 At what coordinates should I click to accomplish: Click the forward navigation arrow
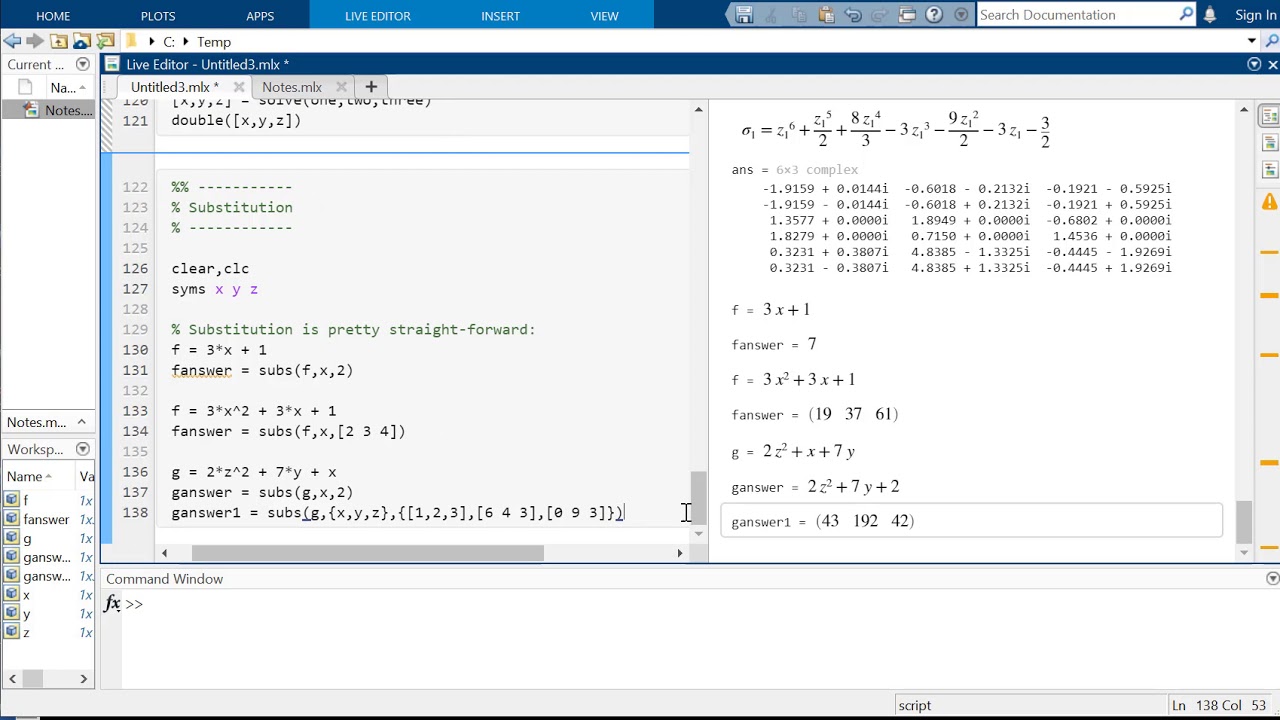point(35,41)
